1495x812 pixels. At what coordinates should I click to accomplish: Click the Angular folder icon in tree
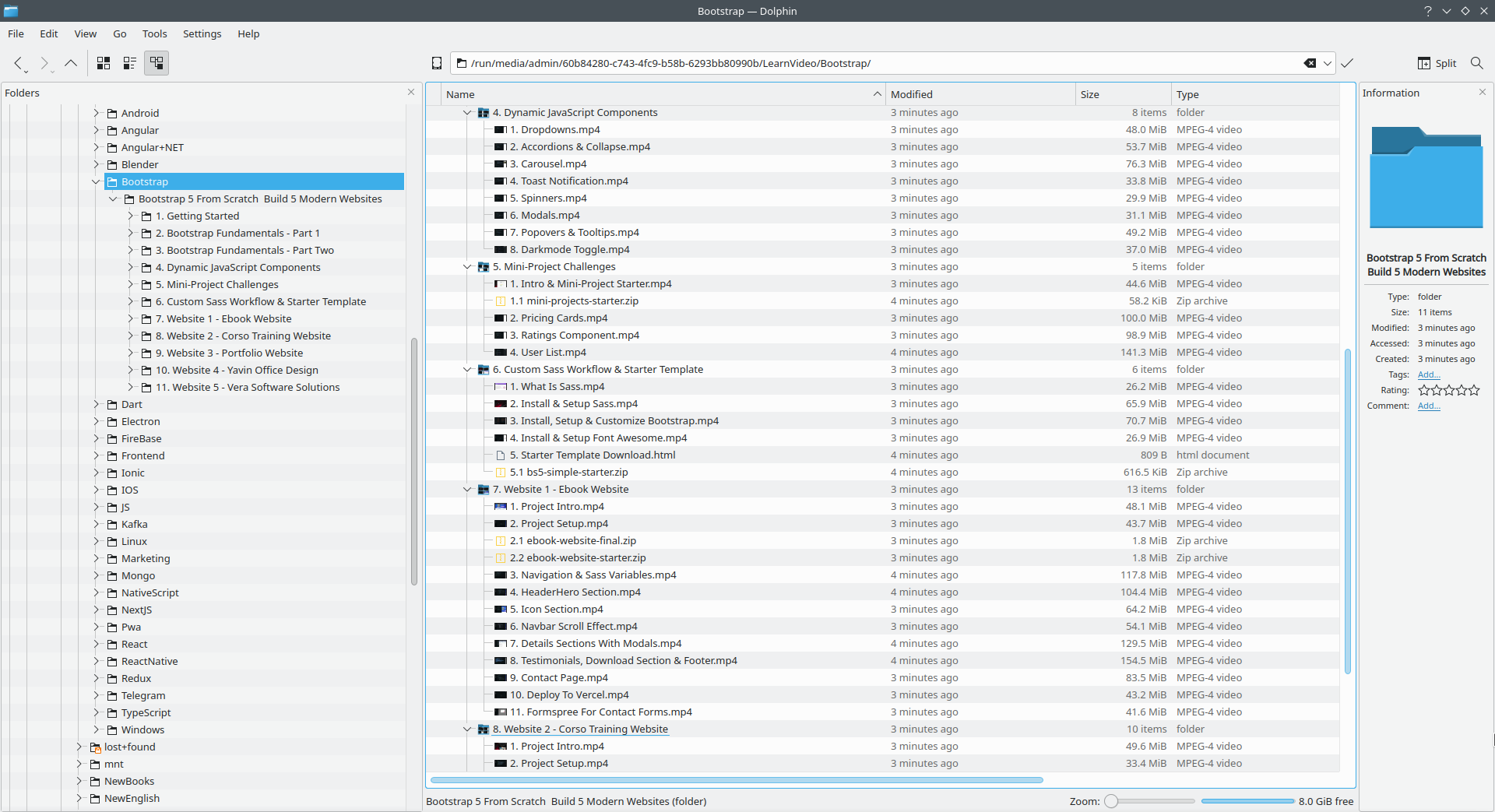pos(112,130)
